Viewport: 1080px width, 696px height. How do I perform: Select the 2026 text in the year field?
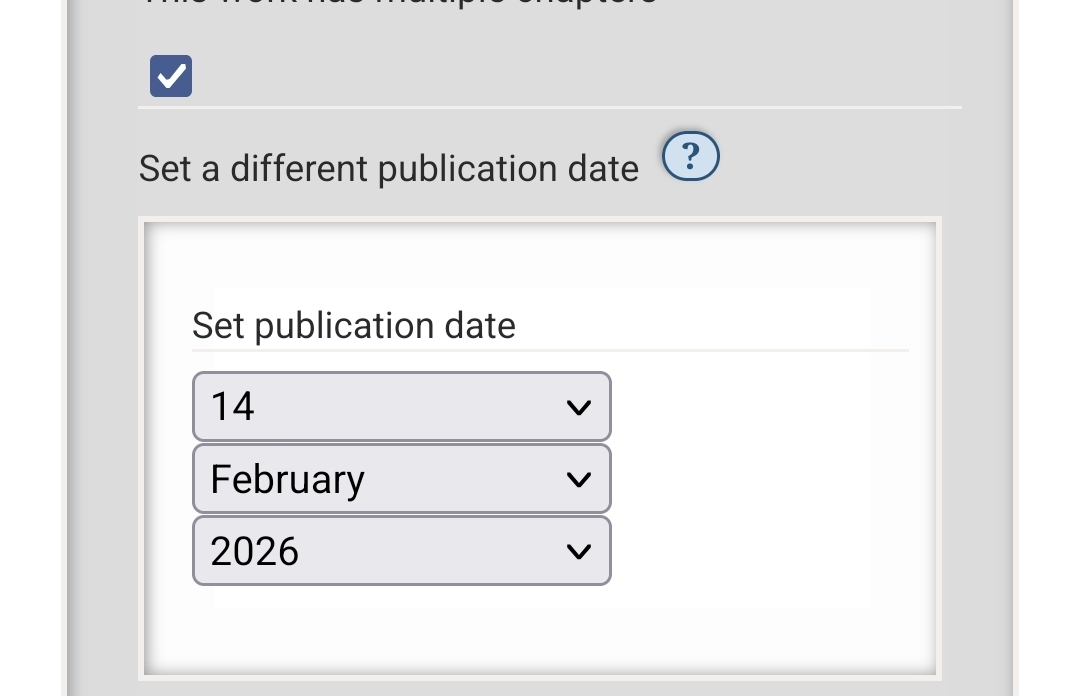click(x=255, y=551)
